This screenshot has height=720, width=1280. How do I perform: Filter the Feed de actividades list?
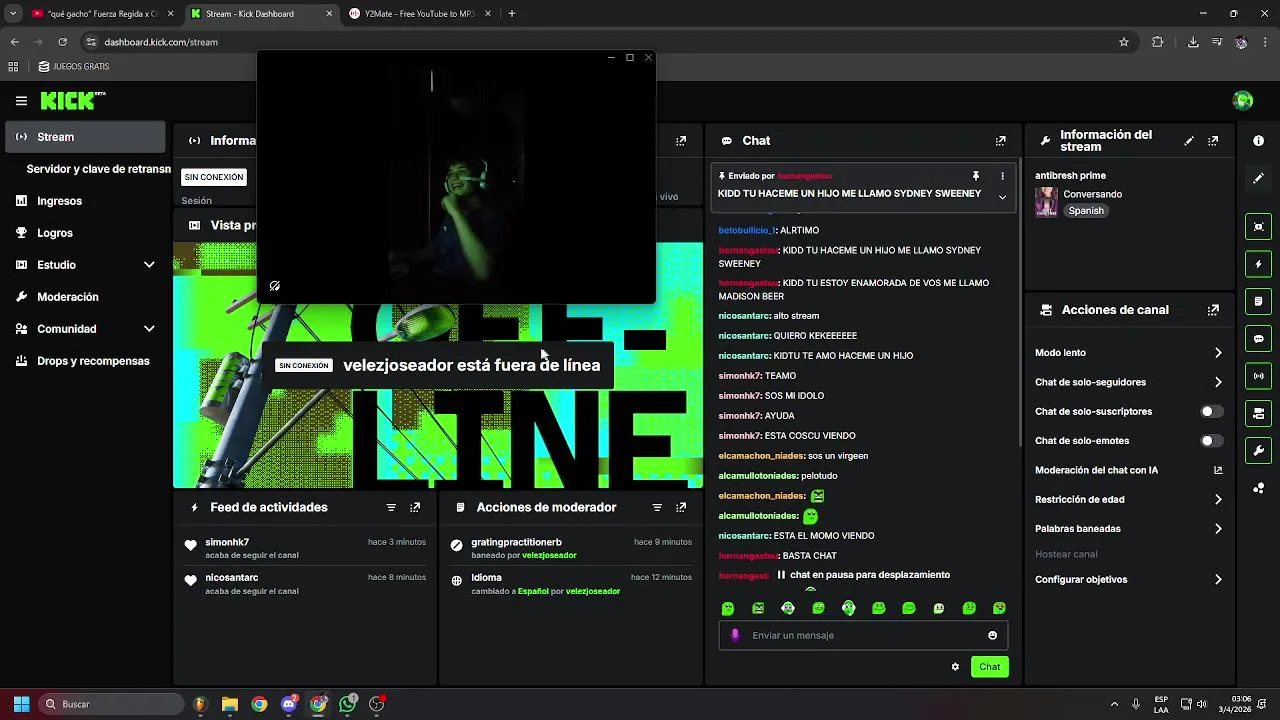(x=391, y=507)
